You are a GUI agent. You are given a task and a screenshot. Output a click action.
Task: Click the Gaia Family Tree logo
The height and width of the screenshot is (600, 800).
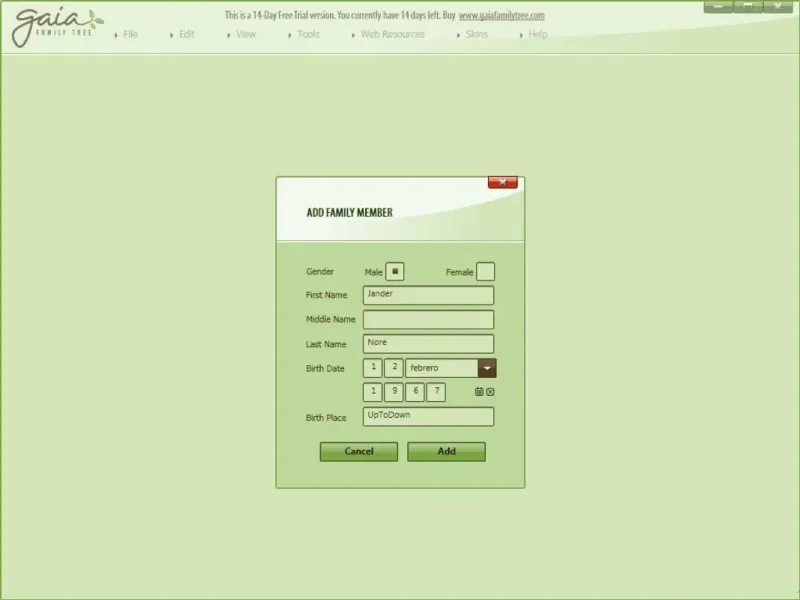(x=57, y=27)
